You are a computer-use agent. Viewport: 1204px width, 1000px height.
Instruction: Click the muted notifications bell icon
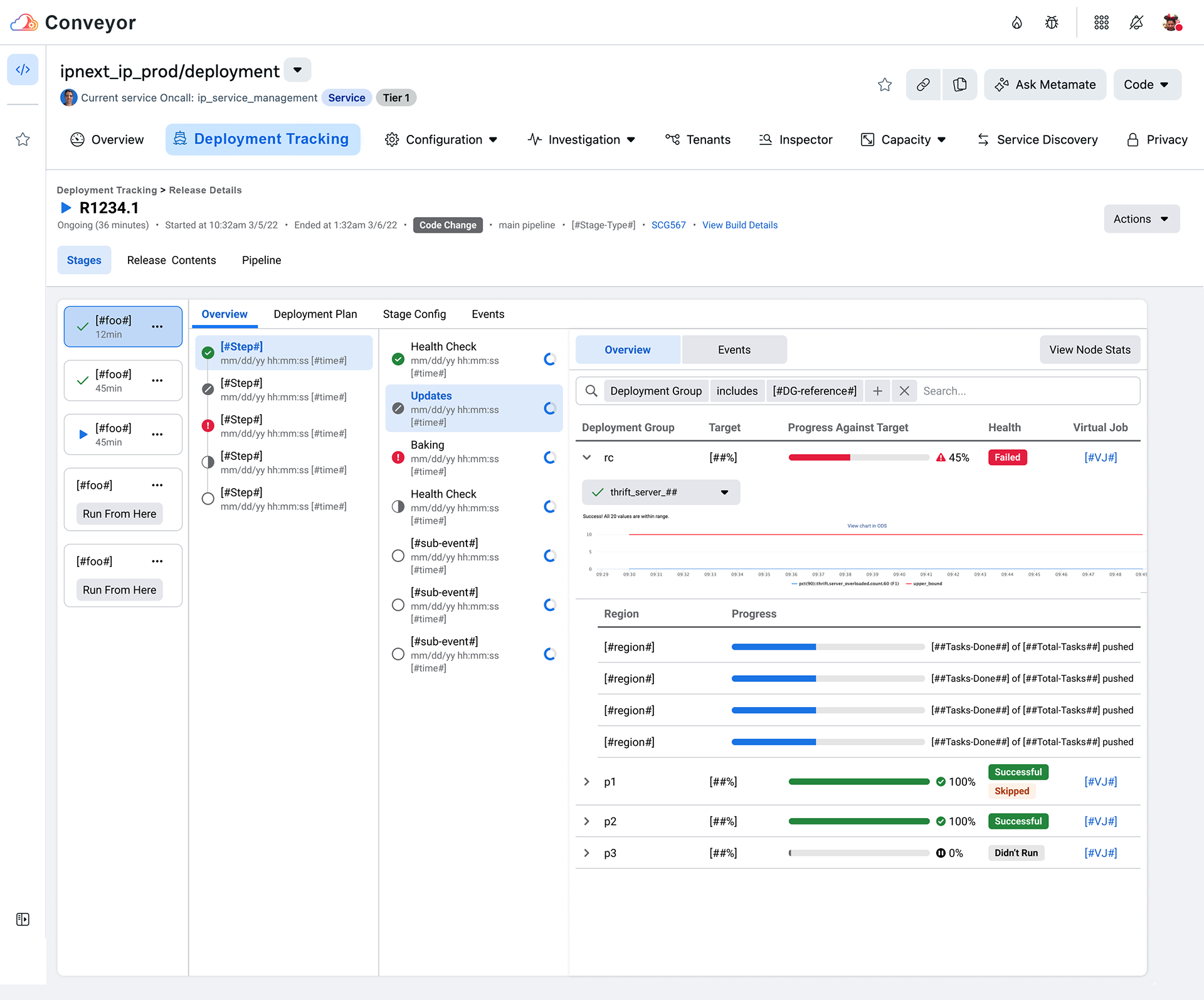(1136, 23)
